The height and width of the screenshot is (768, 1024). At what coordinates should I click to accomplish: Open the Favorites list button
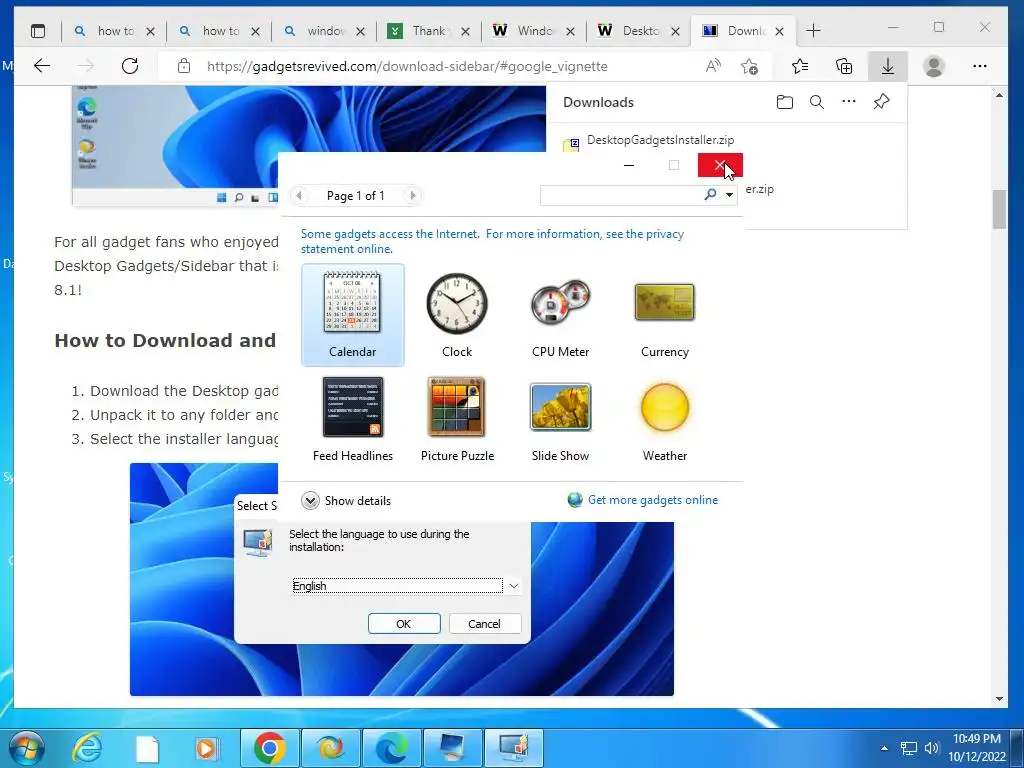[799, 65]
